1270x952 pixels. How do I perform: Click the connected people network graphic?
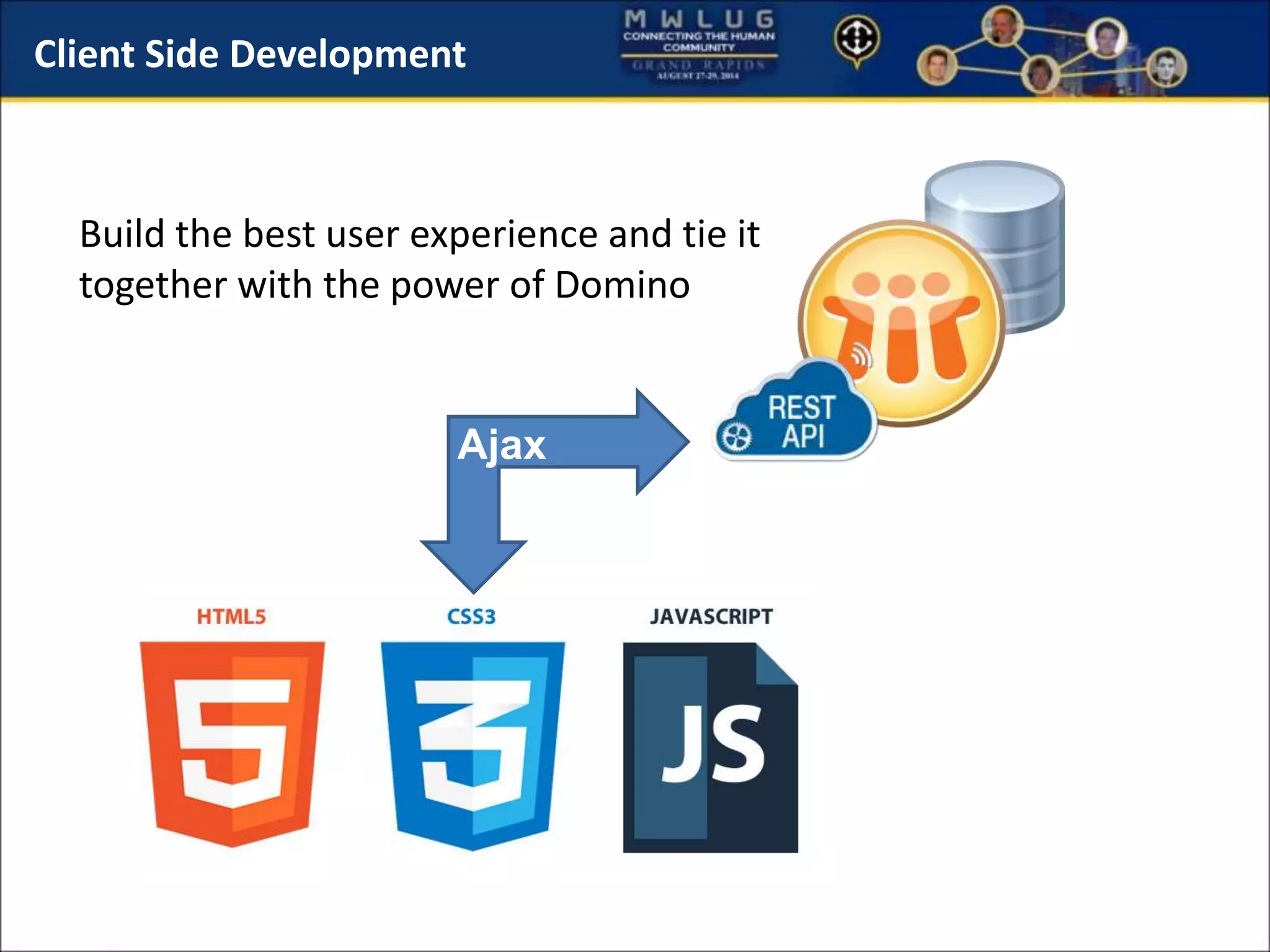point(1052,50)
